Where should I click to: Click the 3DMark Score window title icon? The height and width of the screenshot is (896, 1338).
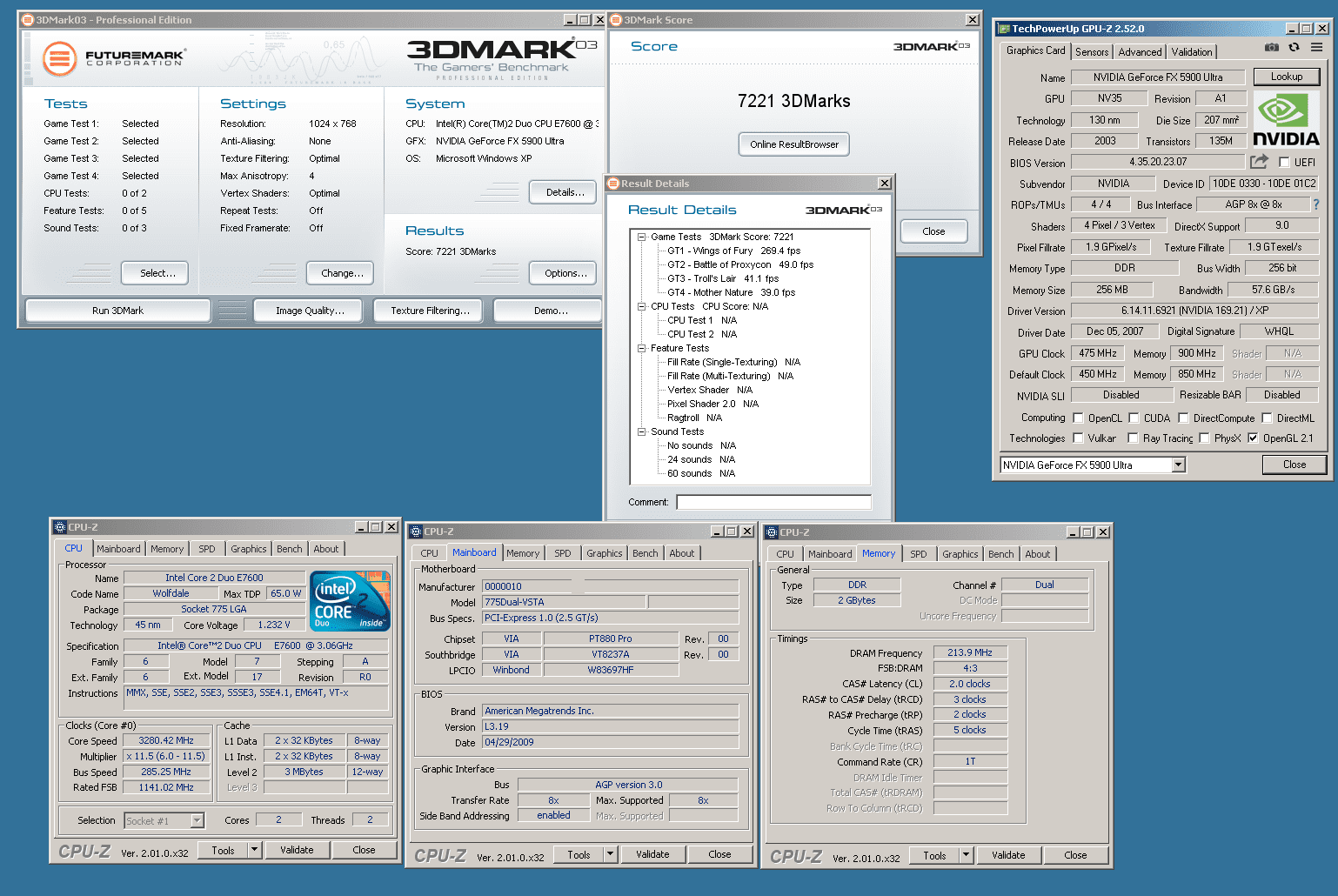click(x=616, y=19)
